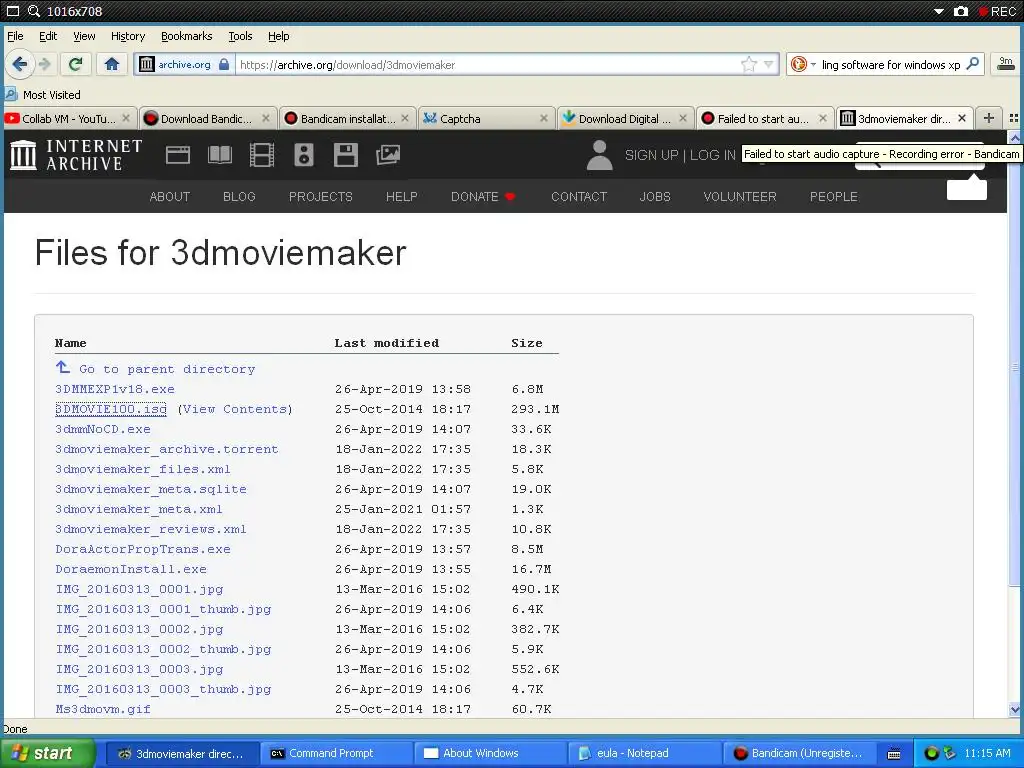
Task: Open the Texts book icon
Action: click(x=219, y=155)
